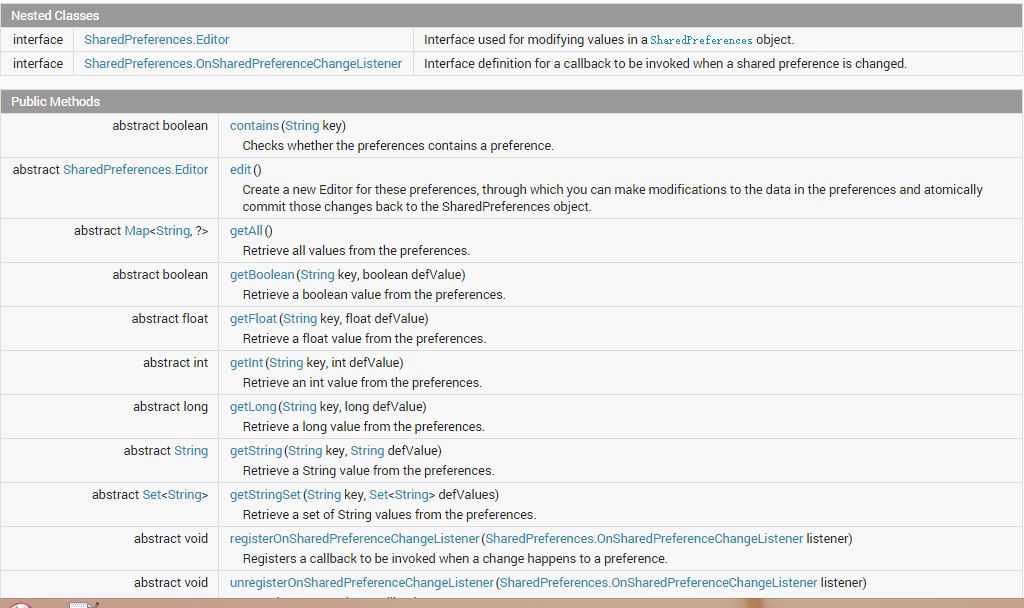Go to the getBoolean method
This screenshot has width=1024, height=608.
pyautogui.click(x=262, y=275)
